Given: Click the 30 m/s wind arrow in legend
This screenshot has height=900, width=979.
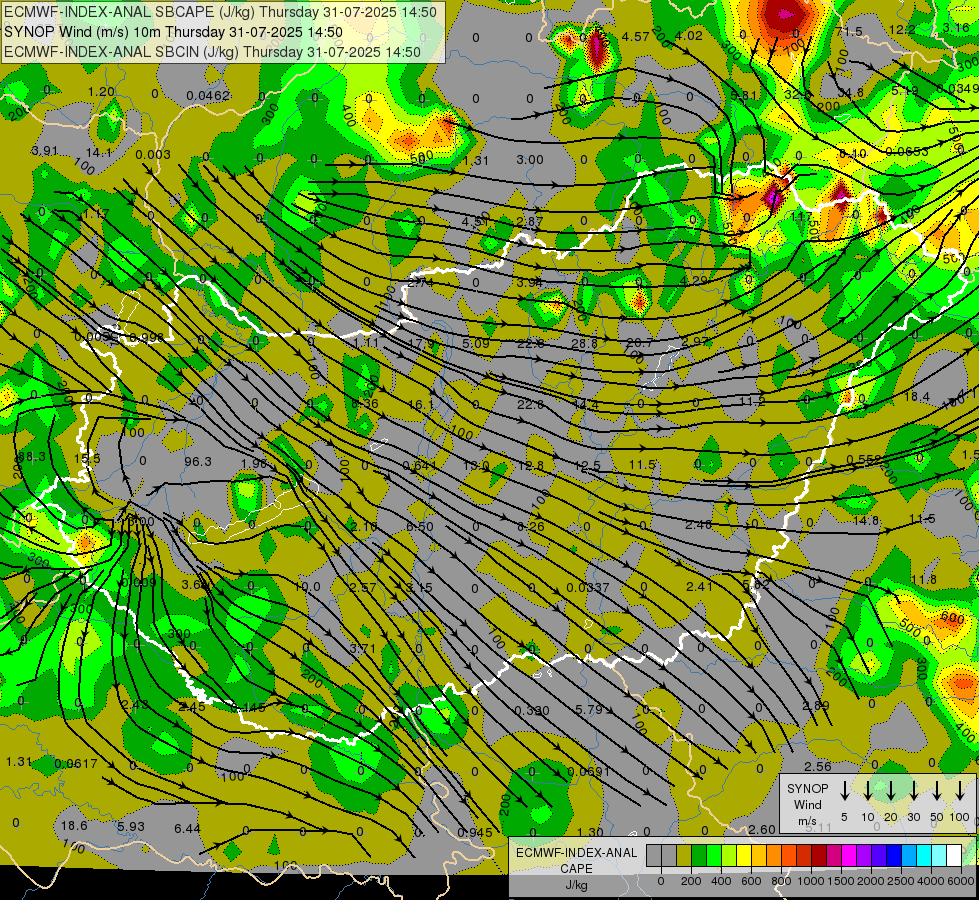Looking at the screenshot, I should pos(913,791).
